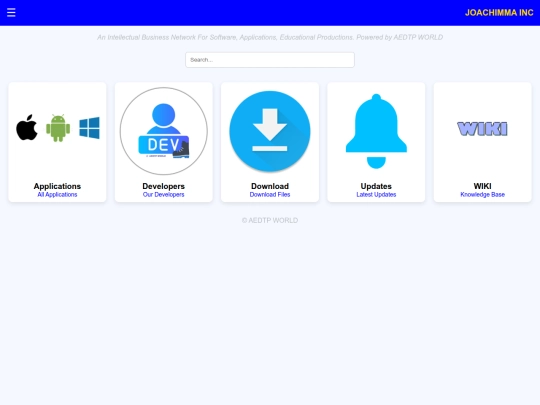Click the AEDTP WORLD copyright footer text
540x405 pixels.
point(270,220)
